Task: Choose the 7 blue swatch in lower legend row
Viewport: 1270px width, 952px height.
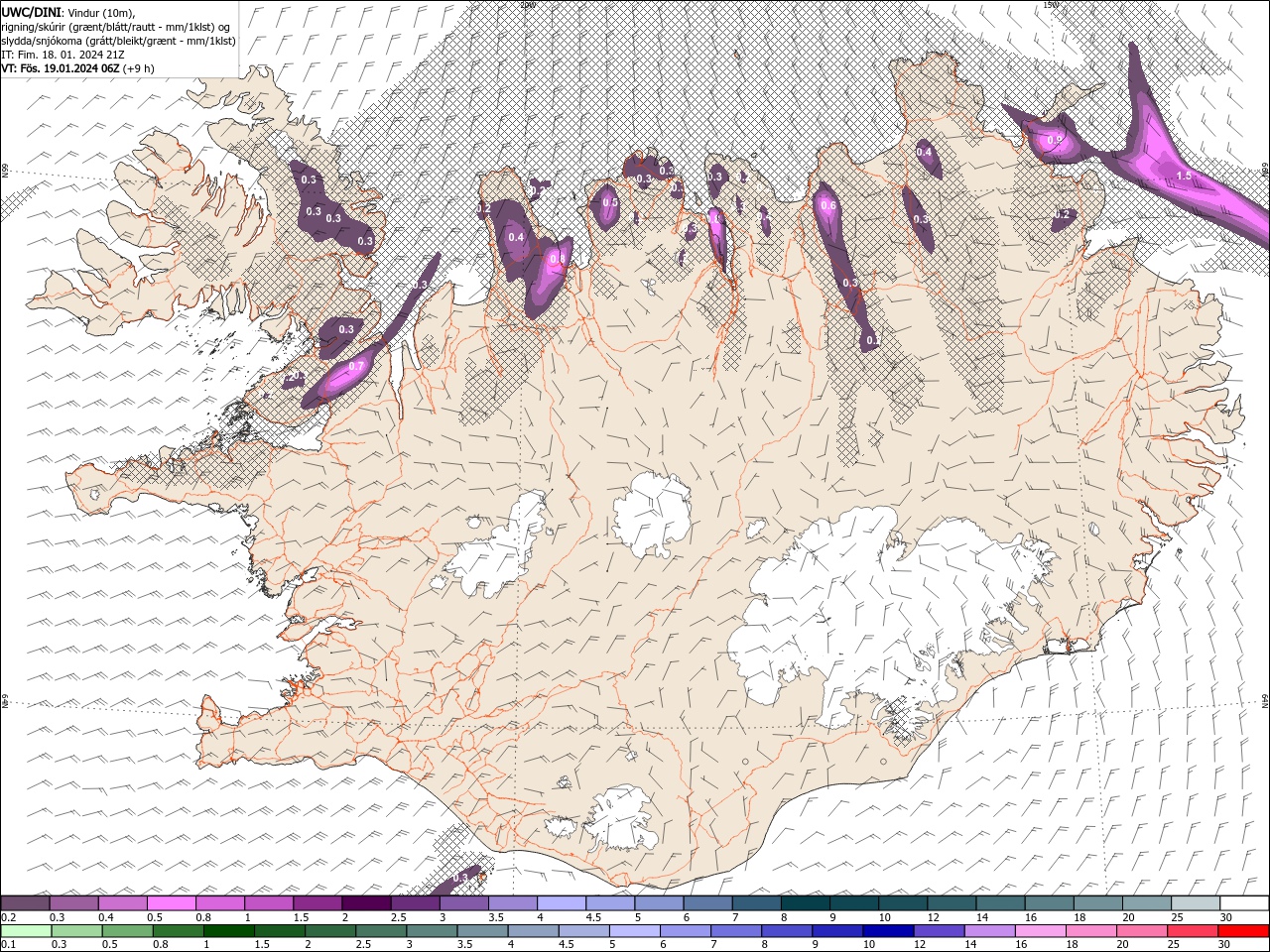Action: (x=736, y=931)
